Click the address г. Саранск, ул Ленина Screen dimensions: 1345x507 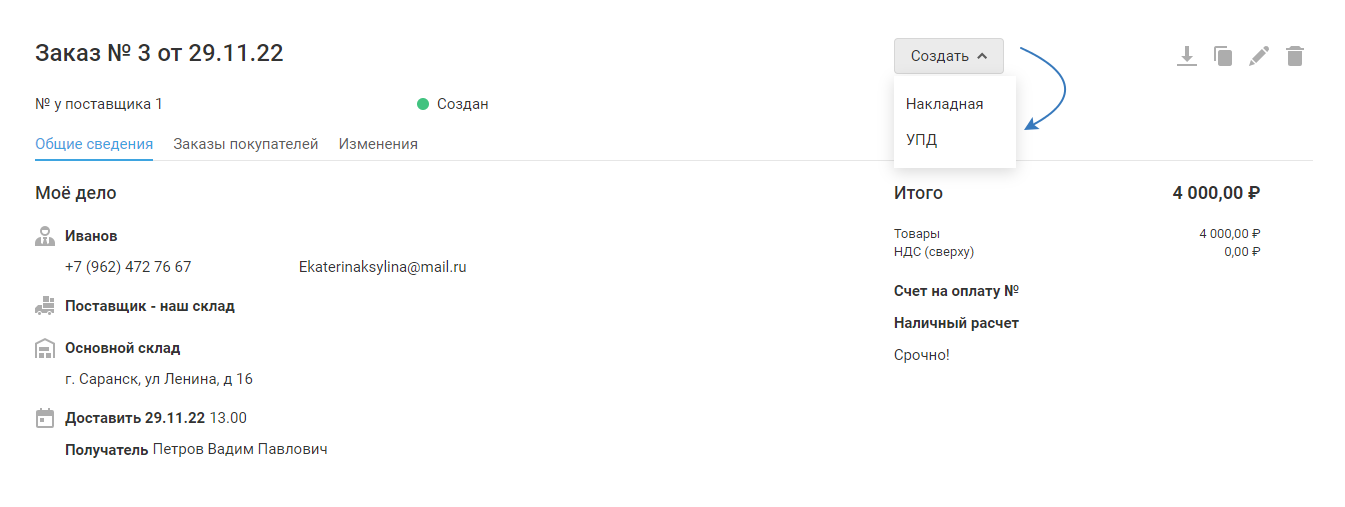[x=158, y=379]
